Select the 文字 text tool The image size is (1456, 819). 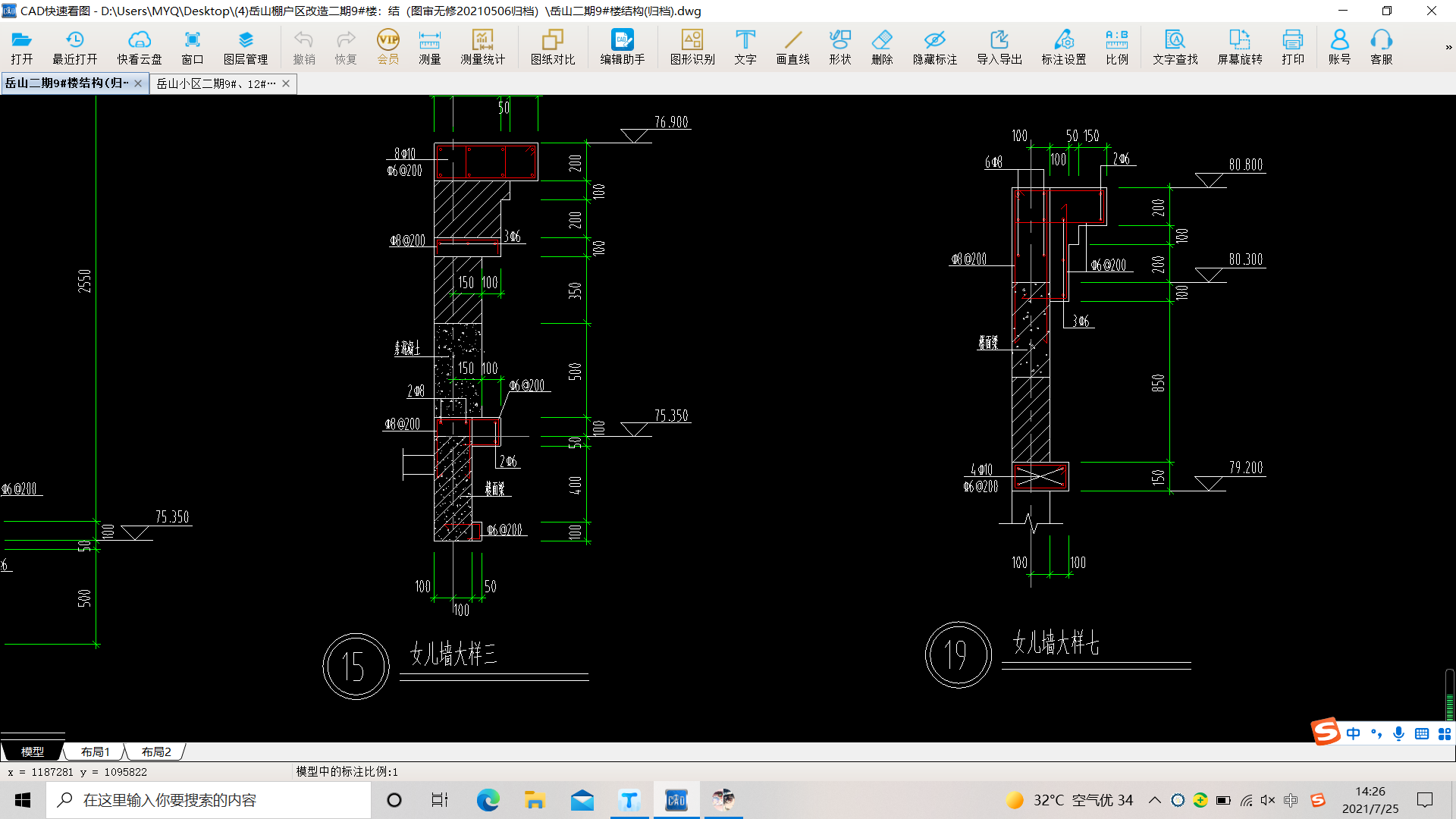[x=745, y=47]
